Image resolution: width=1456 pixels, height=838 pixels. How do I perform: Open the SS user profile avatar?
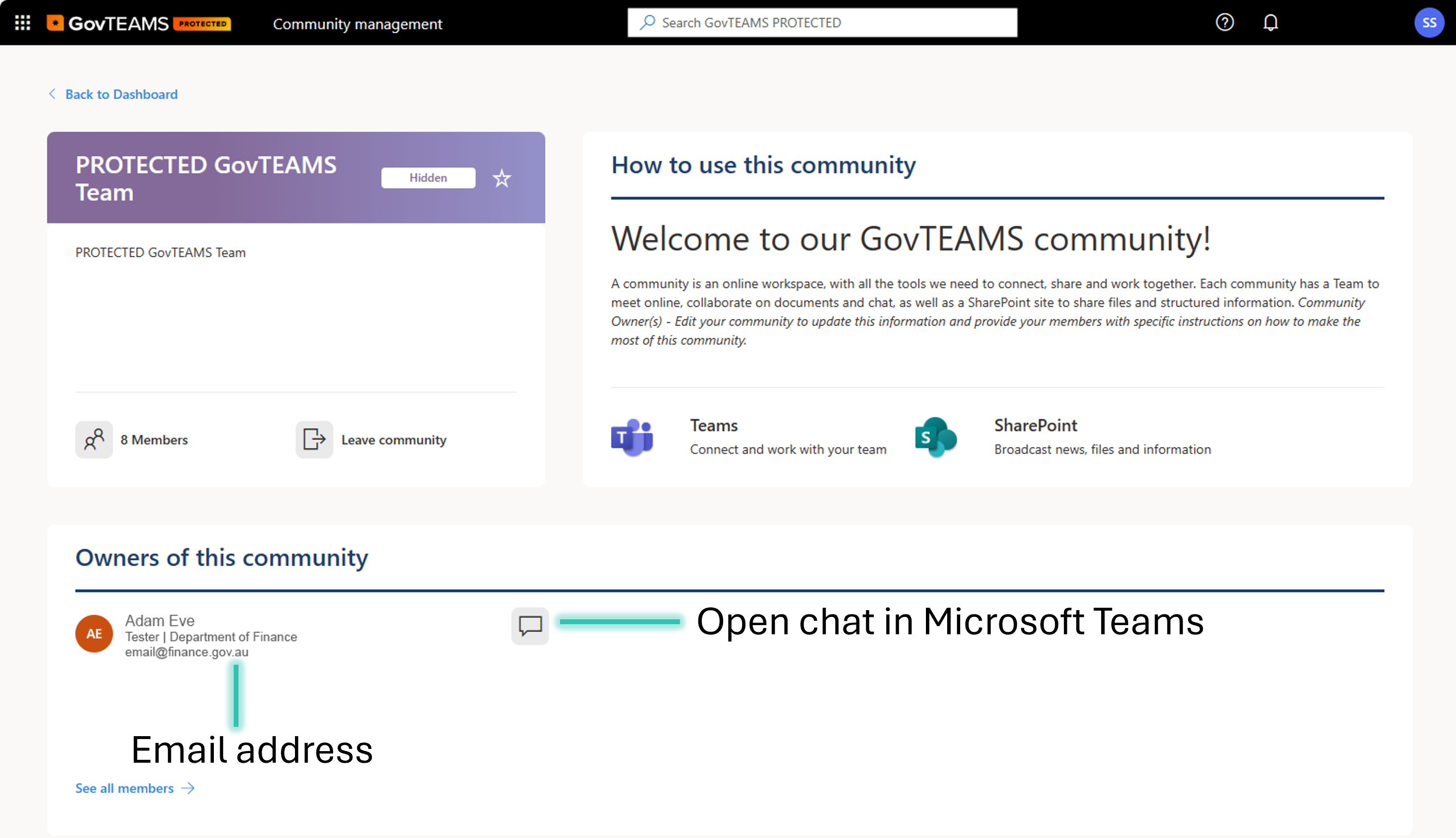coord(1429,23)
